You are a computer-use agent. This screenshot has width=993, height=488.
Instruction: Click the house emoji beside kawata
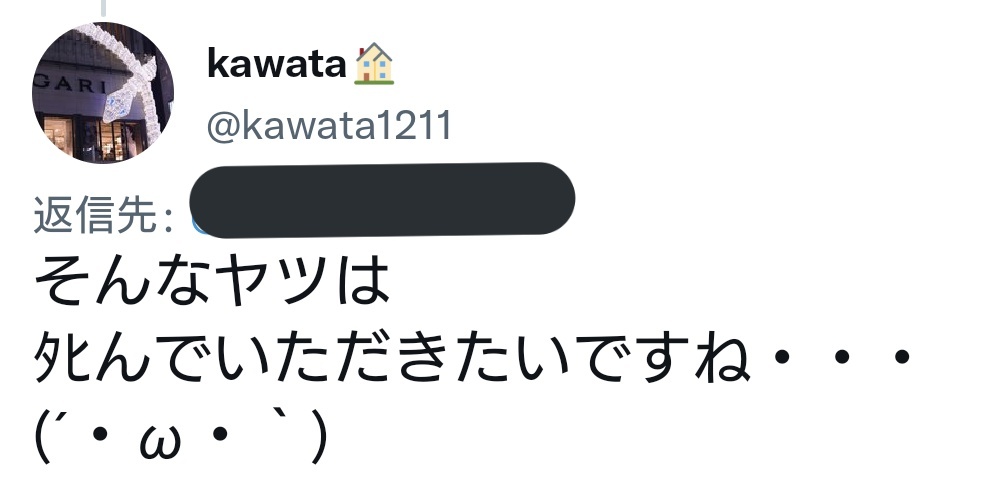tap(374, 64)
